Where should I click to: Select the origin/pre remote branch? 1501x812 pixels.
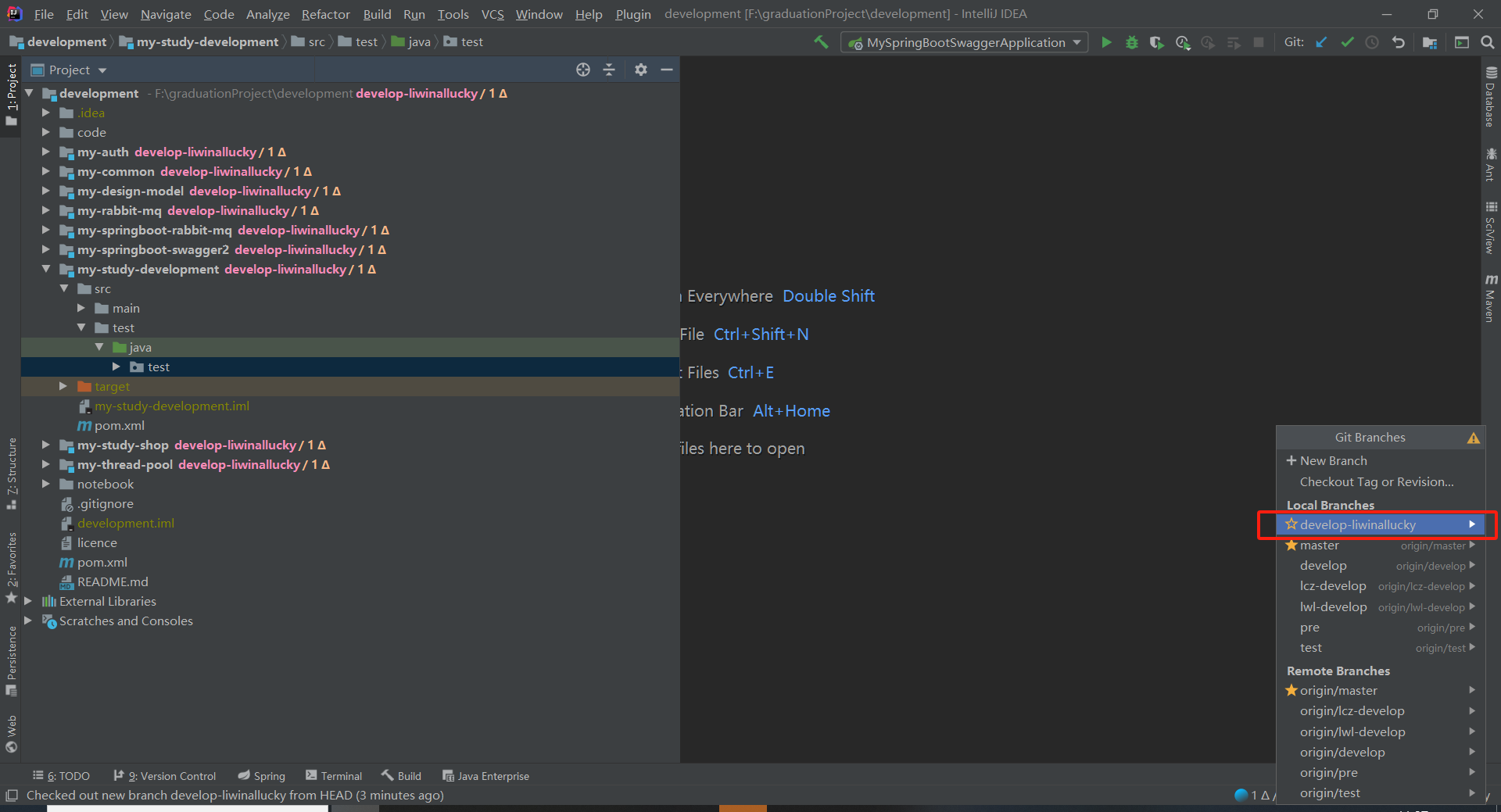point(1381,772)
